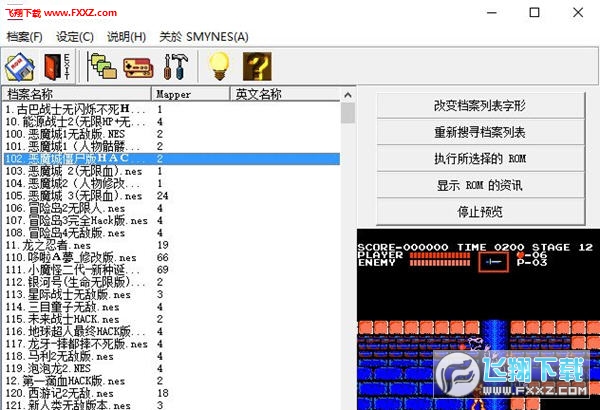600x410 pixels.
Task: Select row 1. 古巴战士无闪烁不死
Action: [171, 109]
